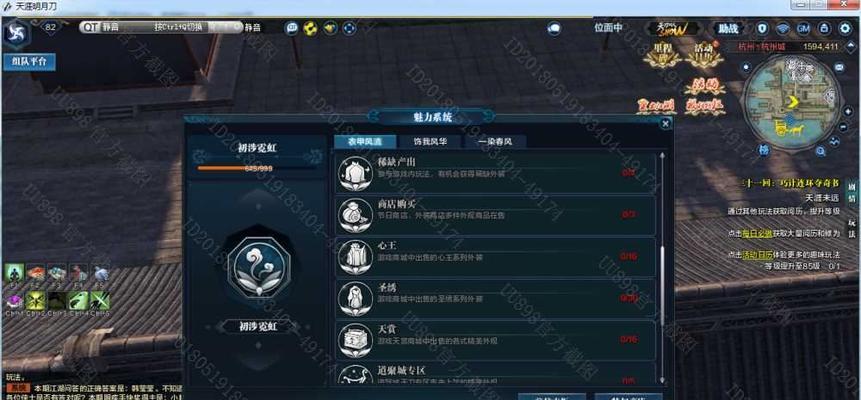861x400 pixels.
Task: Switch to the 一染春风 tab
Action: tap(495, 141)
